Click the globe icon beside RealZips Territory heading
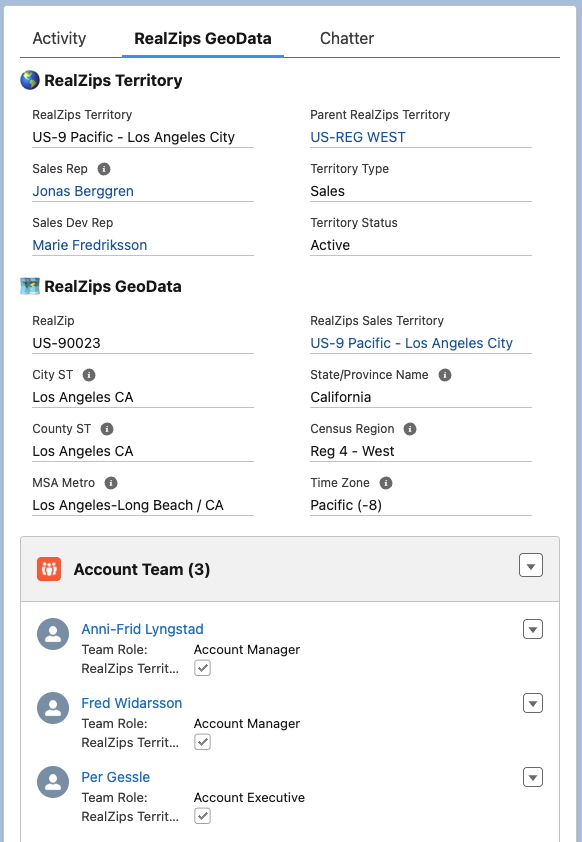The height and width of the screenshot is (842, 582). pos(30,80)
